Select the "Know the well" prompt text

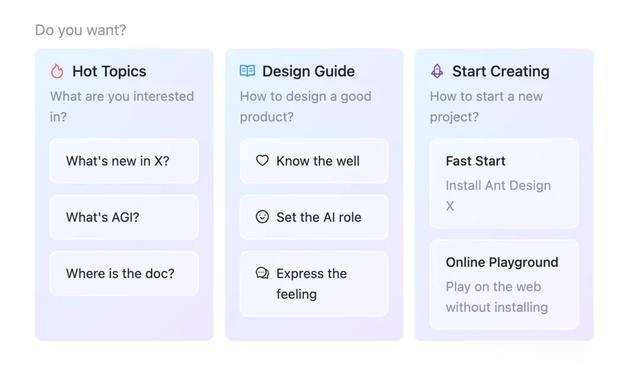(318, 161)
